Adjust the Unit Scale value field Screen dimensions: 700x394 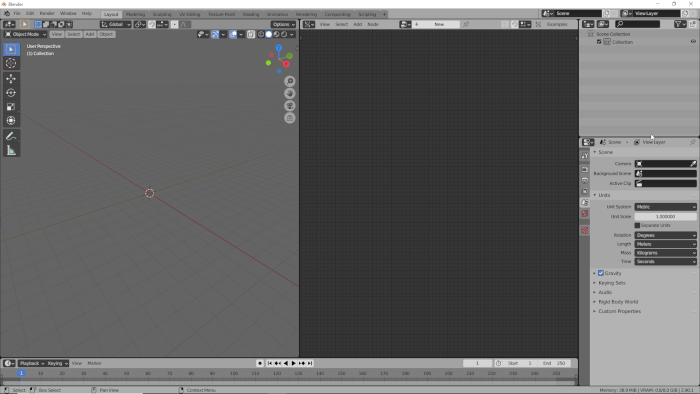tap(665, 216)
